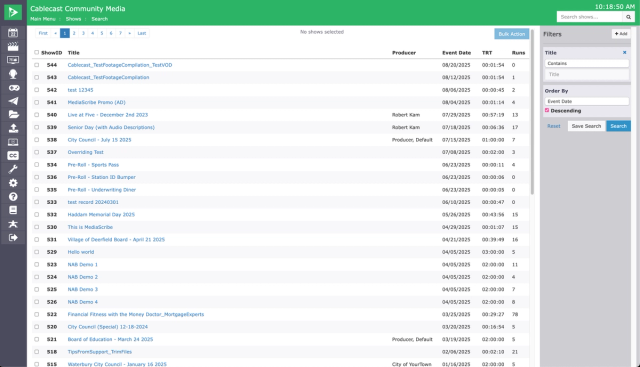Click Shows in the breadcrumb
Viewport: 640px width, 367px height.
tap(73, 19)
